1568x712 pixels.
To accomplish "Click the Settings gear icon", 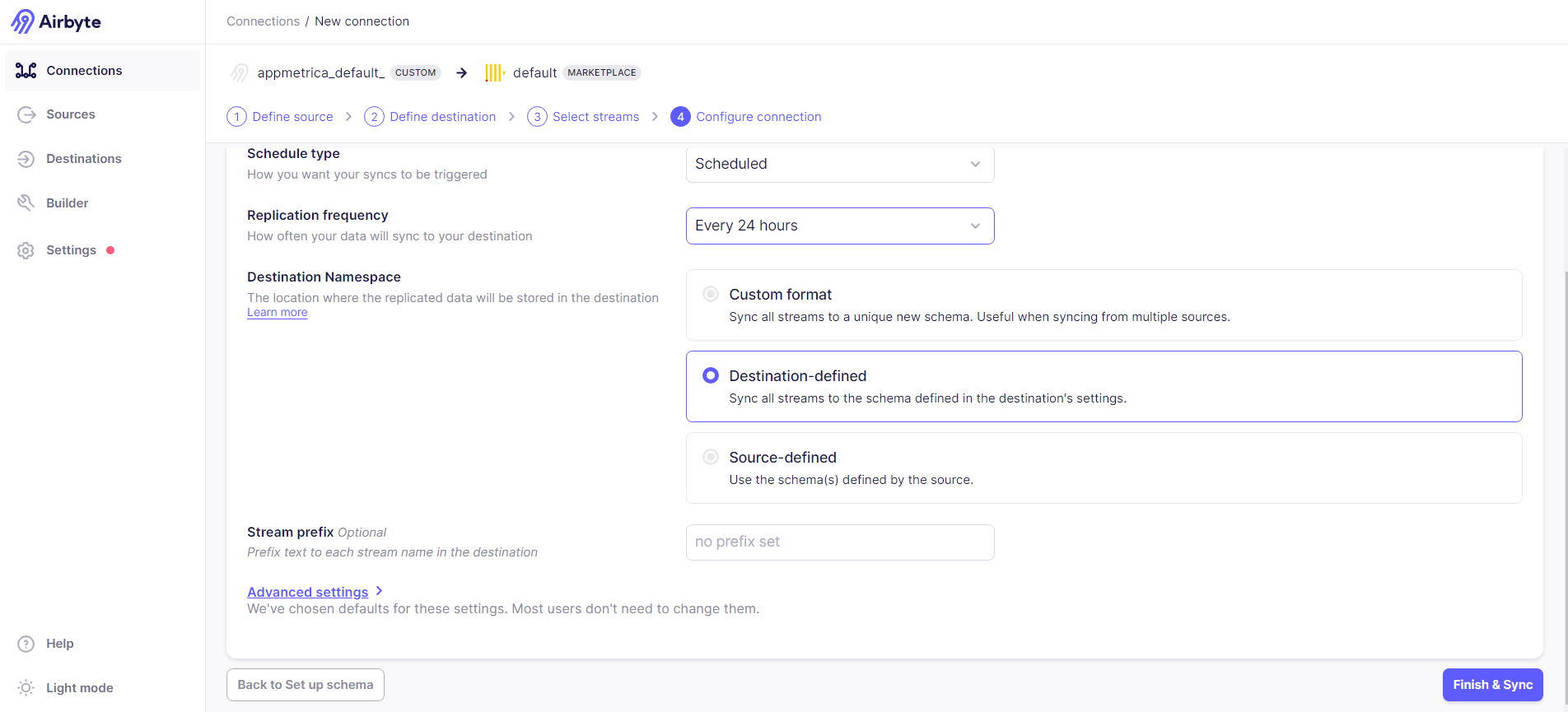I will (26, 250).
